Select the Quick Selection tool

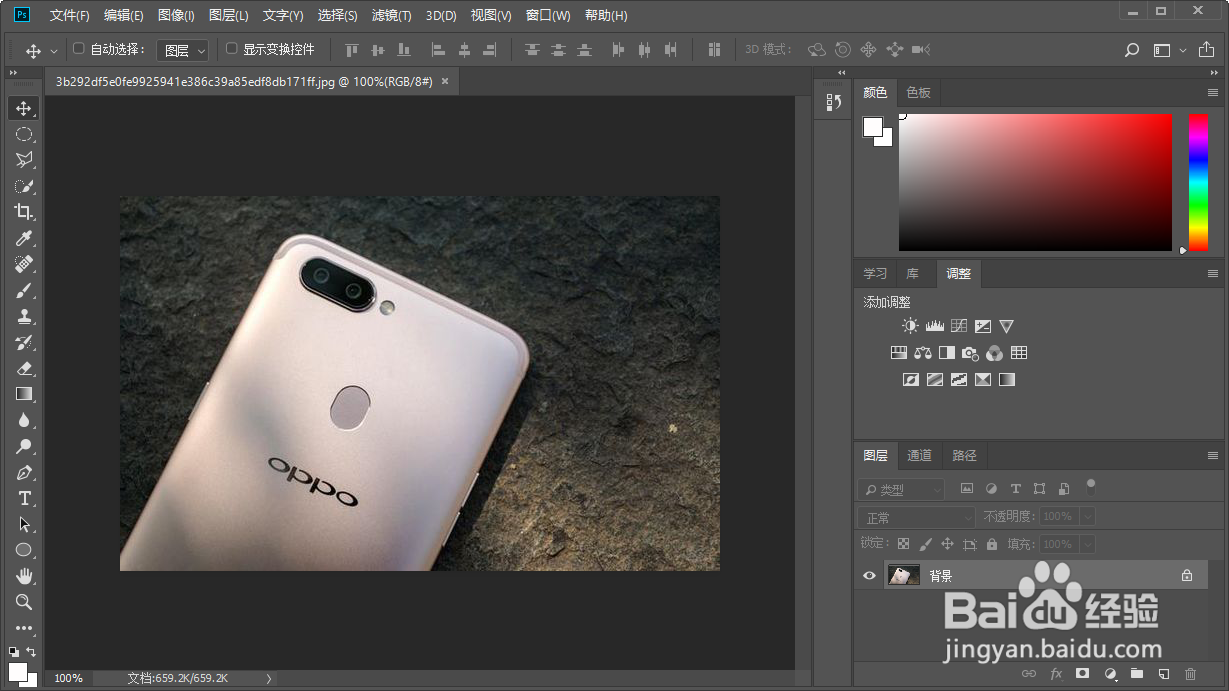(24, 186)
